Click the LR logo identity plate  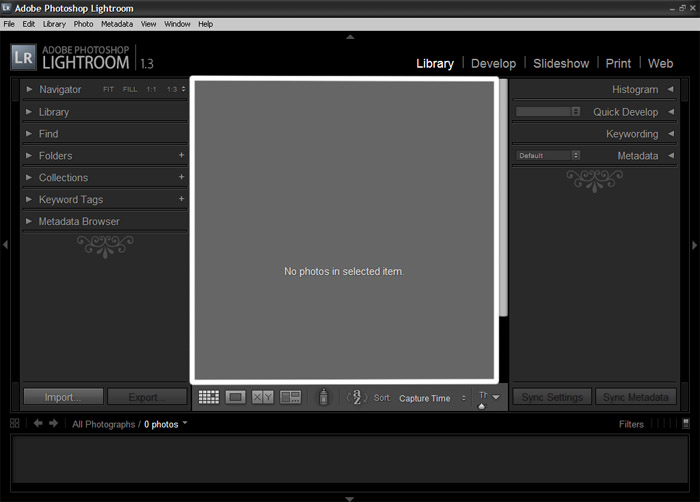pos(23,58)
